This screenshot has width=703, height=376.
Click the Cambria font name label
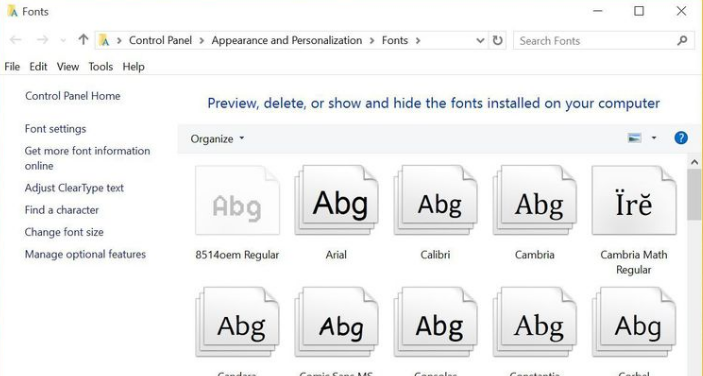point(534,255)
